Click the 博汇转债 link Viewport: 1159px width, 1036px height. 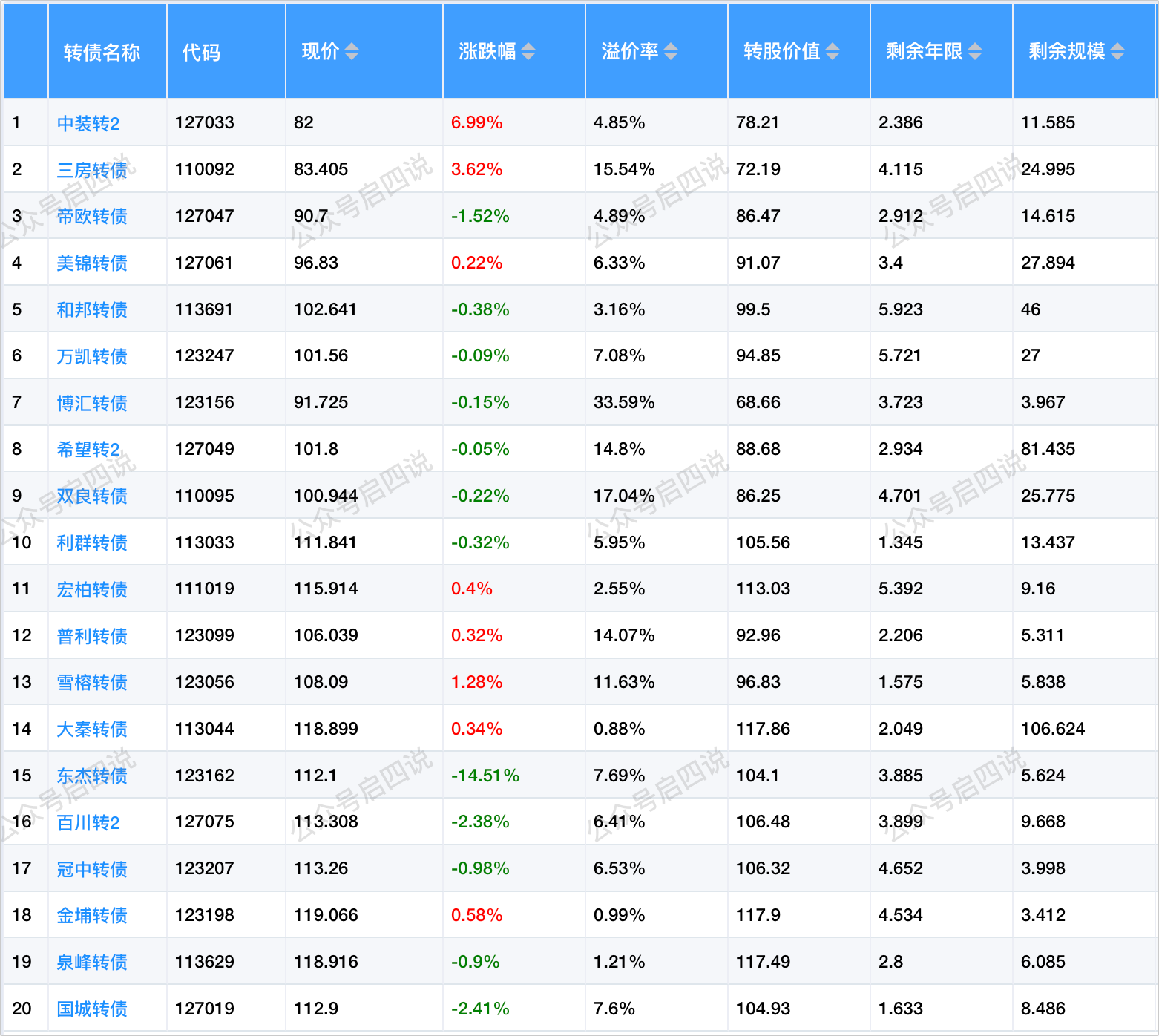click(92, 403)
